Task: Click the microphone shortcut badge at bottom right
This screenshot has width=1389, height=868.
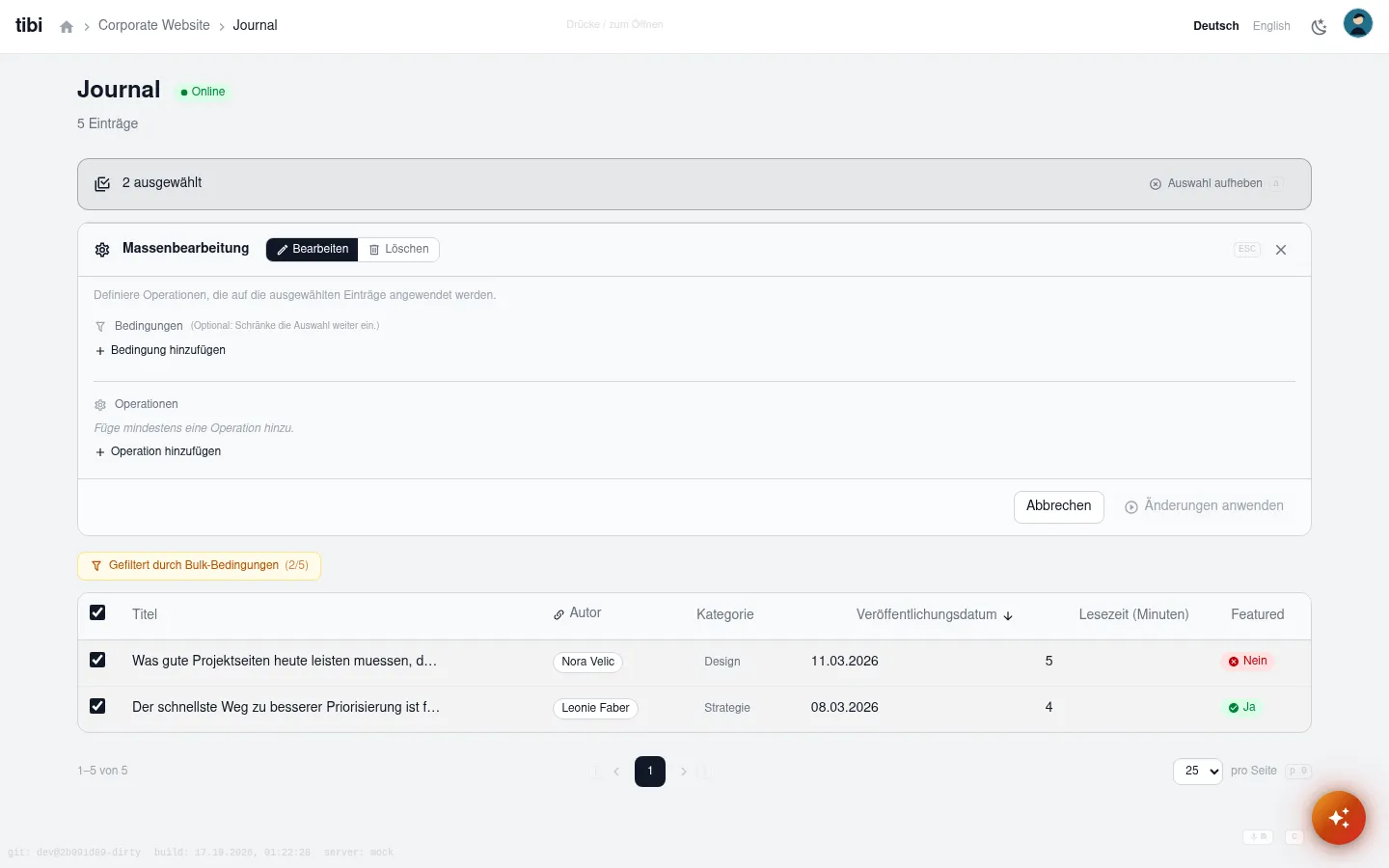Action: 1258,837
